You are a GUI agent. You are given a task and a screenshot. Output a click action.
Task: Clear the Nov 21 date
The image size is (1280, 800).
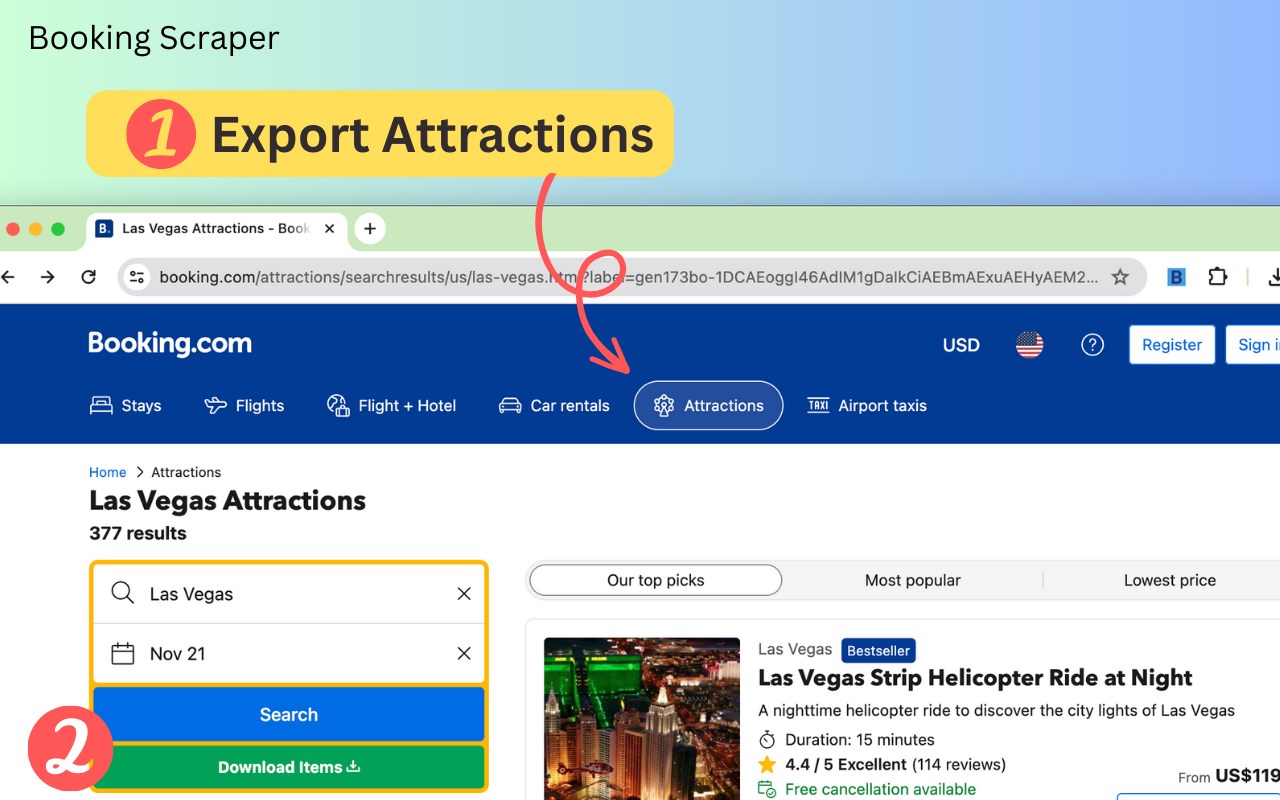[464, 654]
